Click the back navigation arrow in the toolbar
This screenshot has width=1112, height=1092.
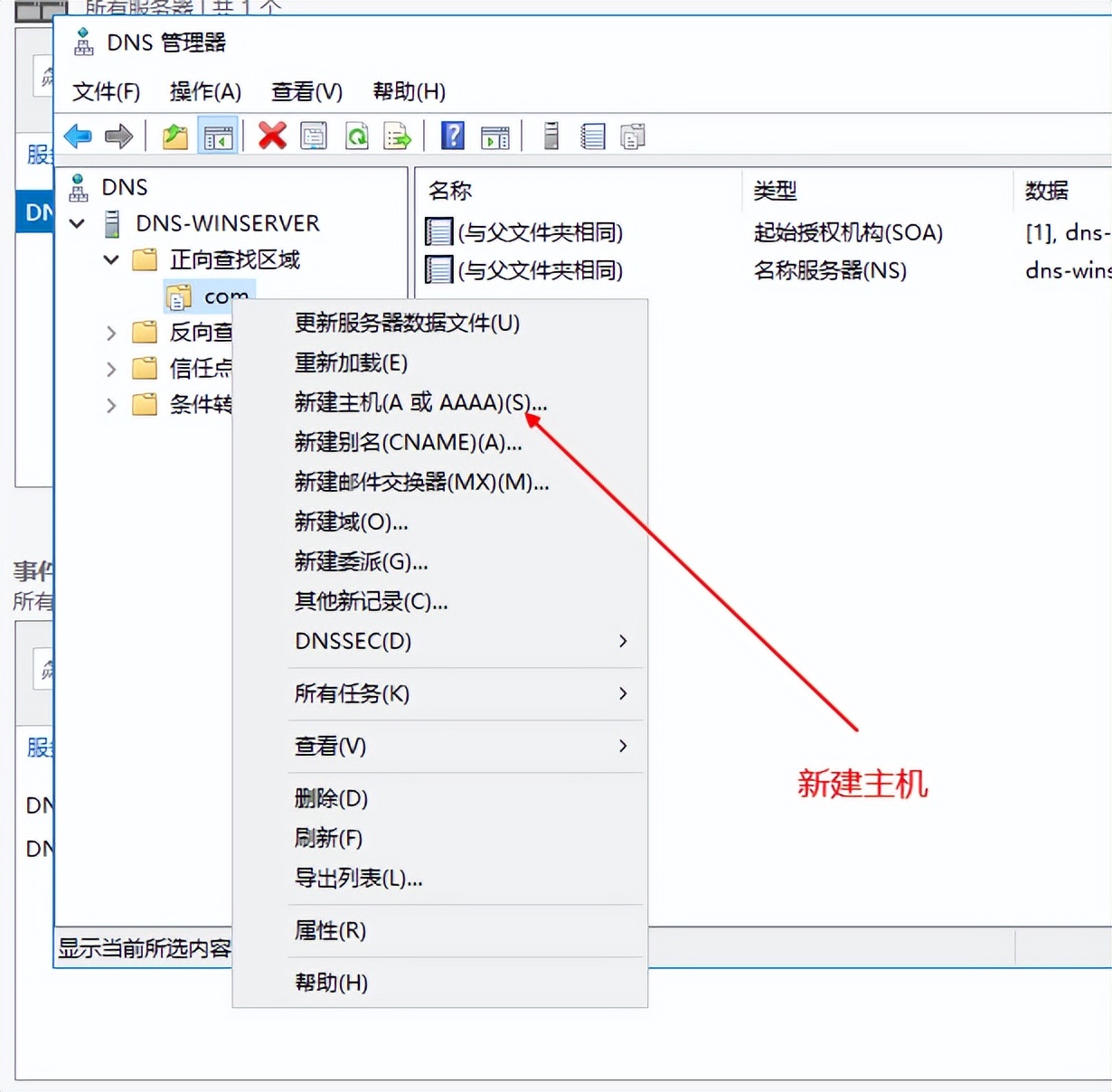coord(77,136)
